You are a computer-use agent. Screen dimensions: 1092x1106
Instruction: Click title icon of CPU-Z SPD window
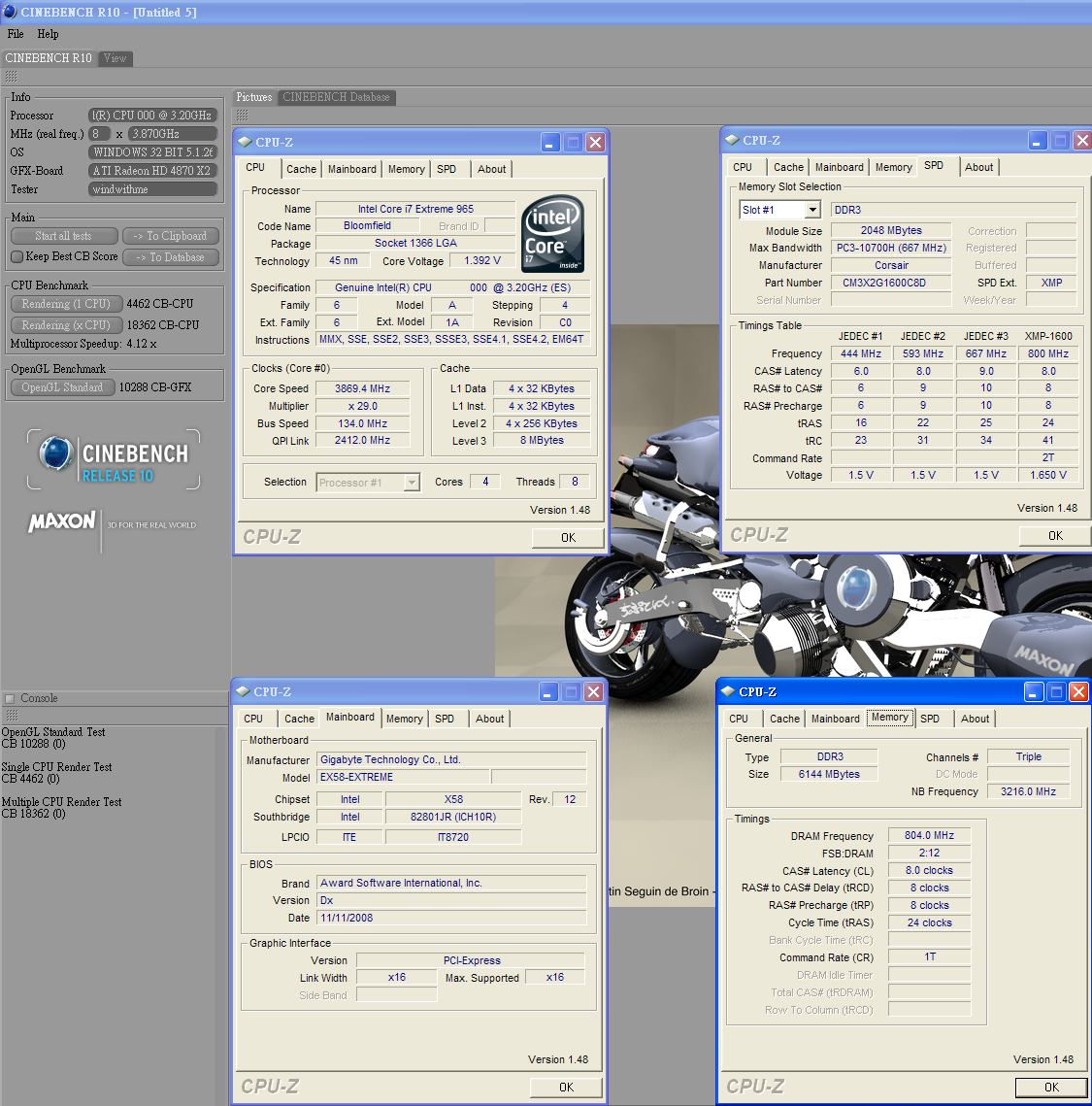point(732,140)
